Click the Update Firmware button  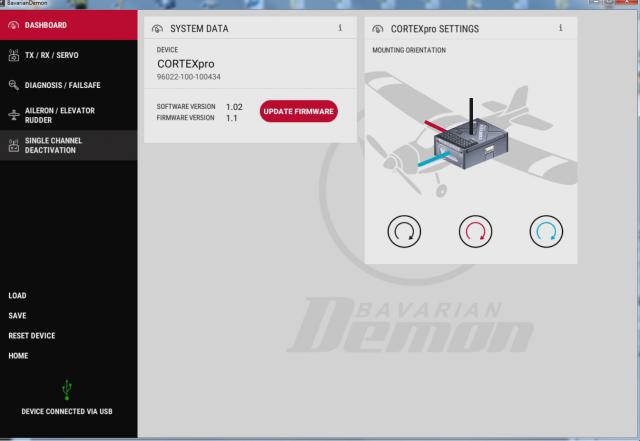[x=298, y=111]
